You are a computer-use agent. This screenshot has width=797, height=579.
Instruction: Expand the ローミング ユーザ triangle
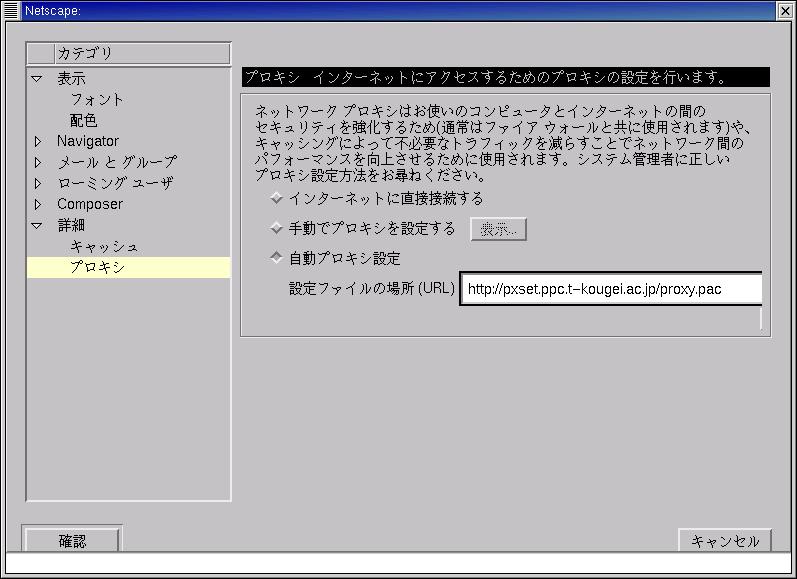pos(38,184)
